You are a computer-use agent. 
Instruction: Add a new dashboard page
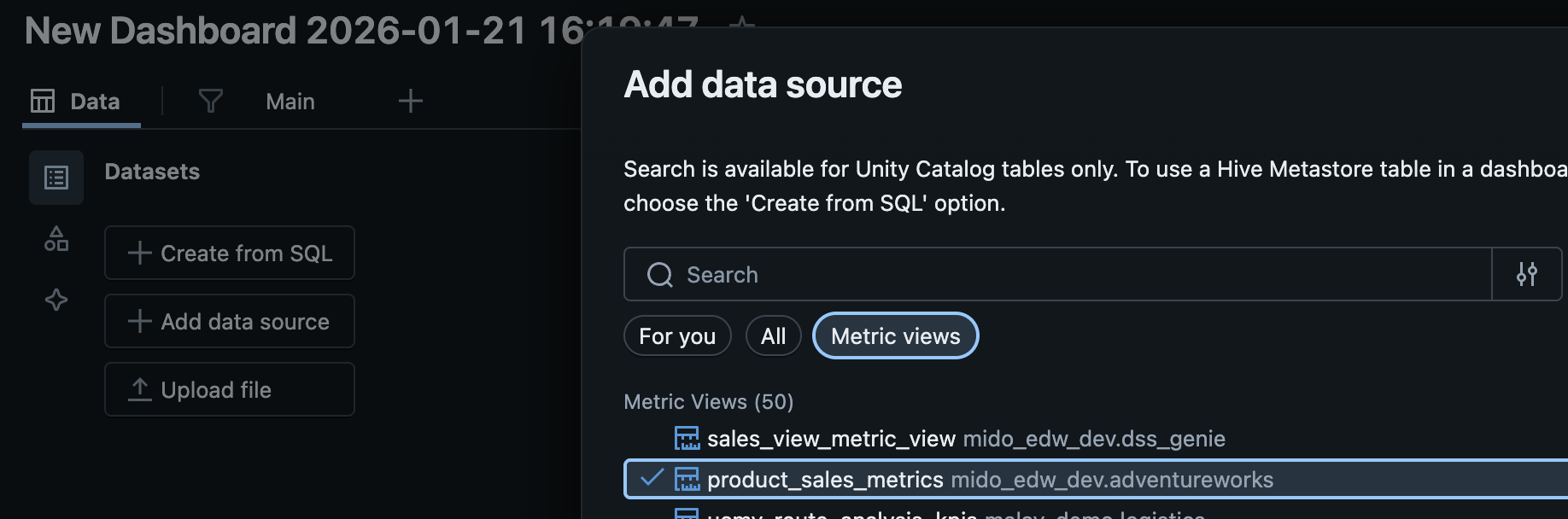pyautogui.click(x=410, y=102)
